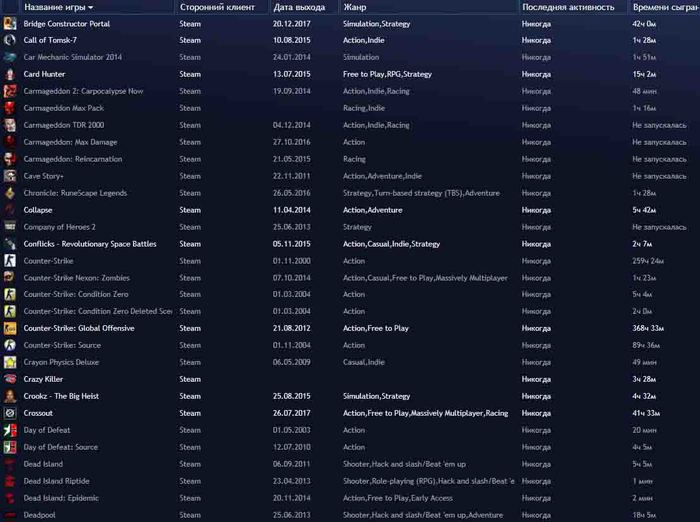Click the release date 26.07.2017
This screenshot has width=700, height=522.
coord(292,413)
